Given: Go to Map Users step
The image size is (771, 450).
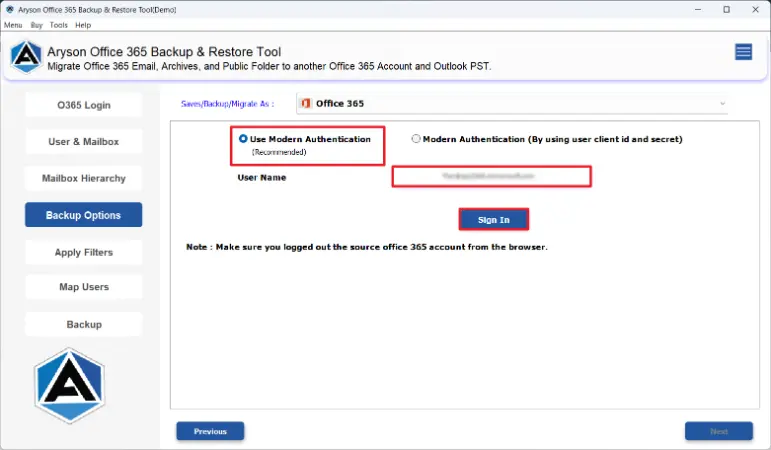Looking at the screenshot, I should point(84,287).
